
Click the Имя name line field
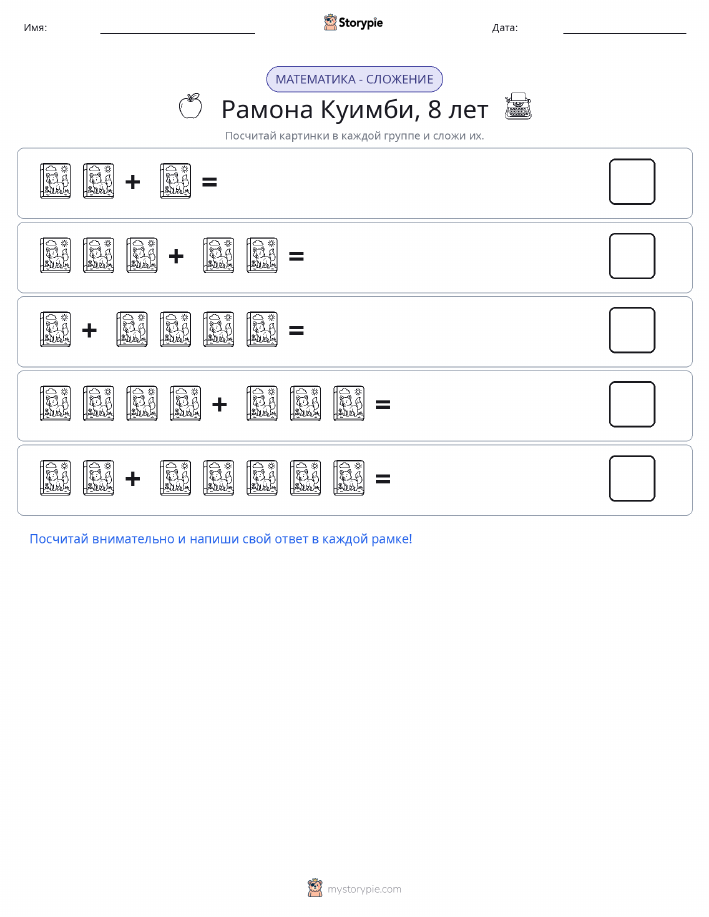(177, 29)
